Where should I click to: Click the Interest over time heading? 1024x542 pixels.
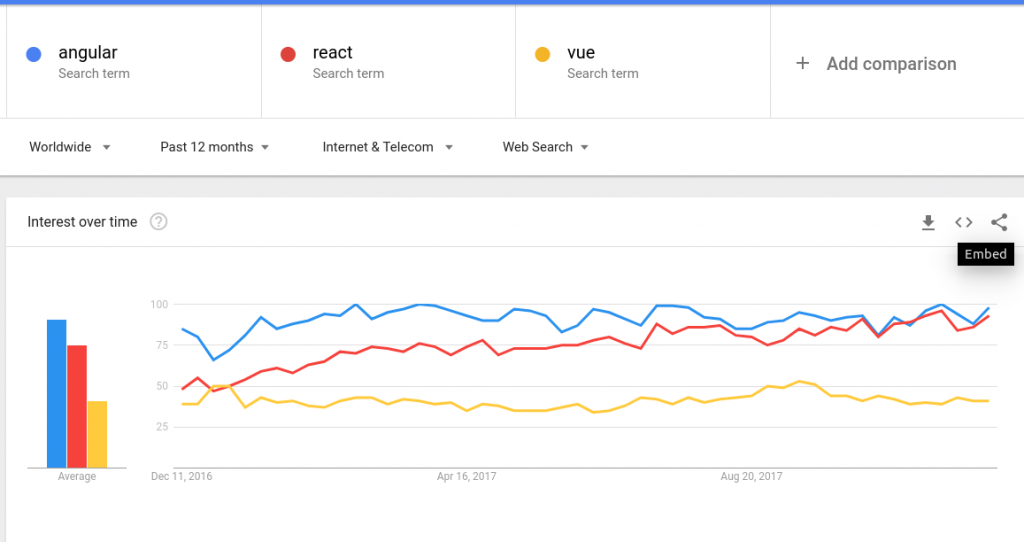(x=82, y=222)
